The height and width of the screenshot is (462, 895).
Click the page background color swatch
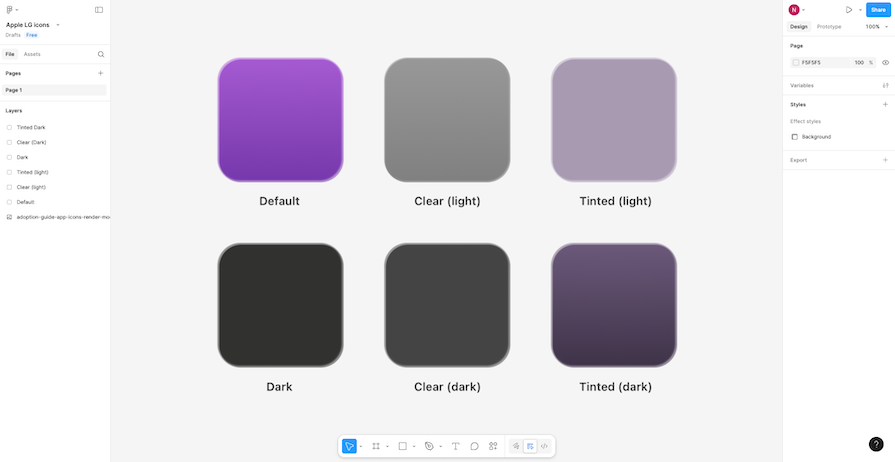[x=796, y=63]
